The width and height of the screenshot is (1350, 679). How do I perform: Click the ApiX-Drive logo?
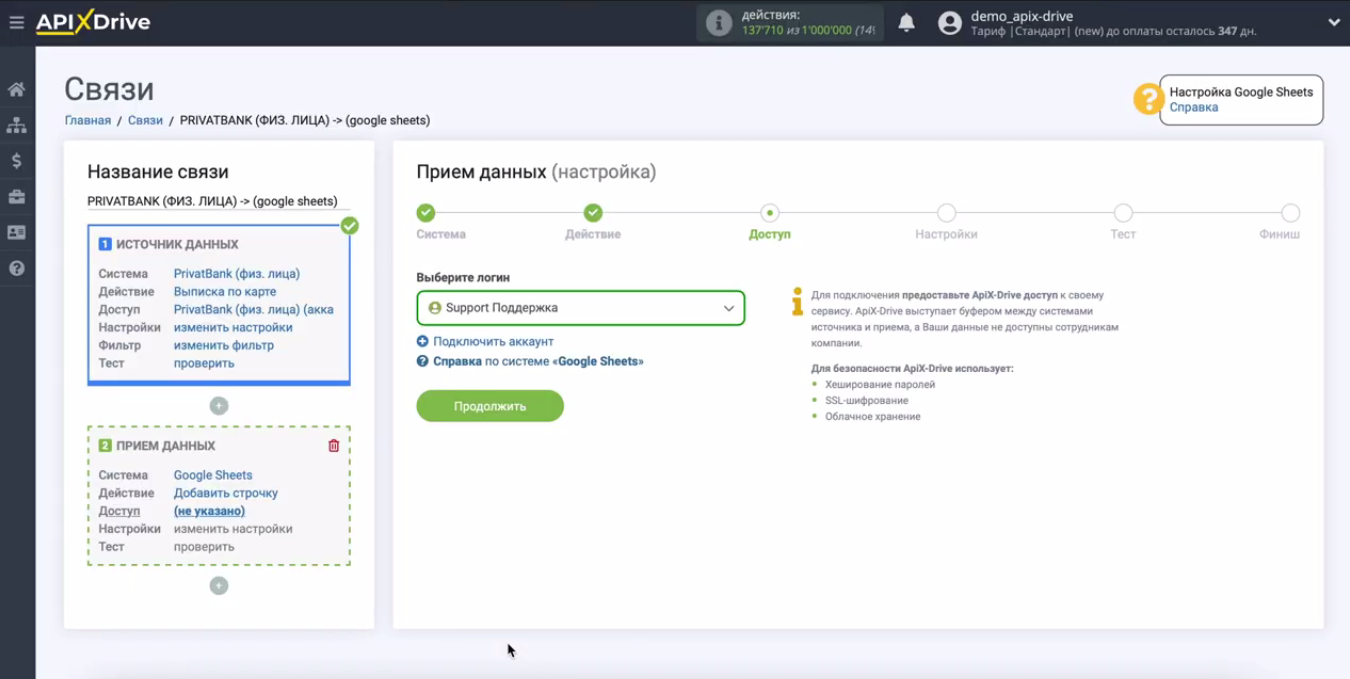pos(93,22)
